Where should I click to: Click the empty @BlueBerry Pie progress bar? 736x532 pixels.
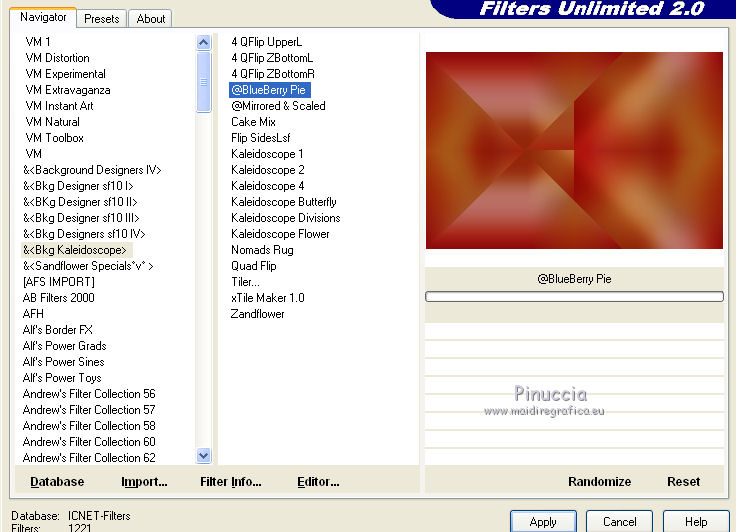tap(574, 297)
